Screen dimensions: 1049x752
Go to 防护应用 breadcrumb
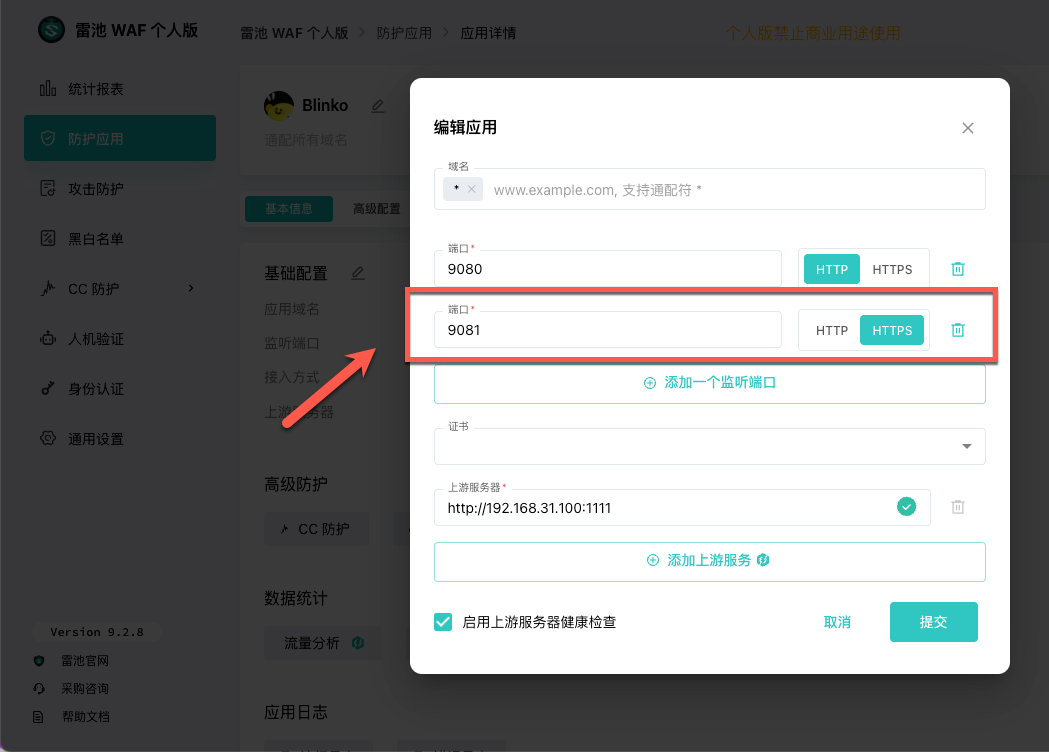pos(404,33)
